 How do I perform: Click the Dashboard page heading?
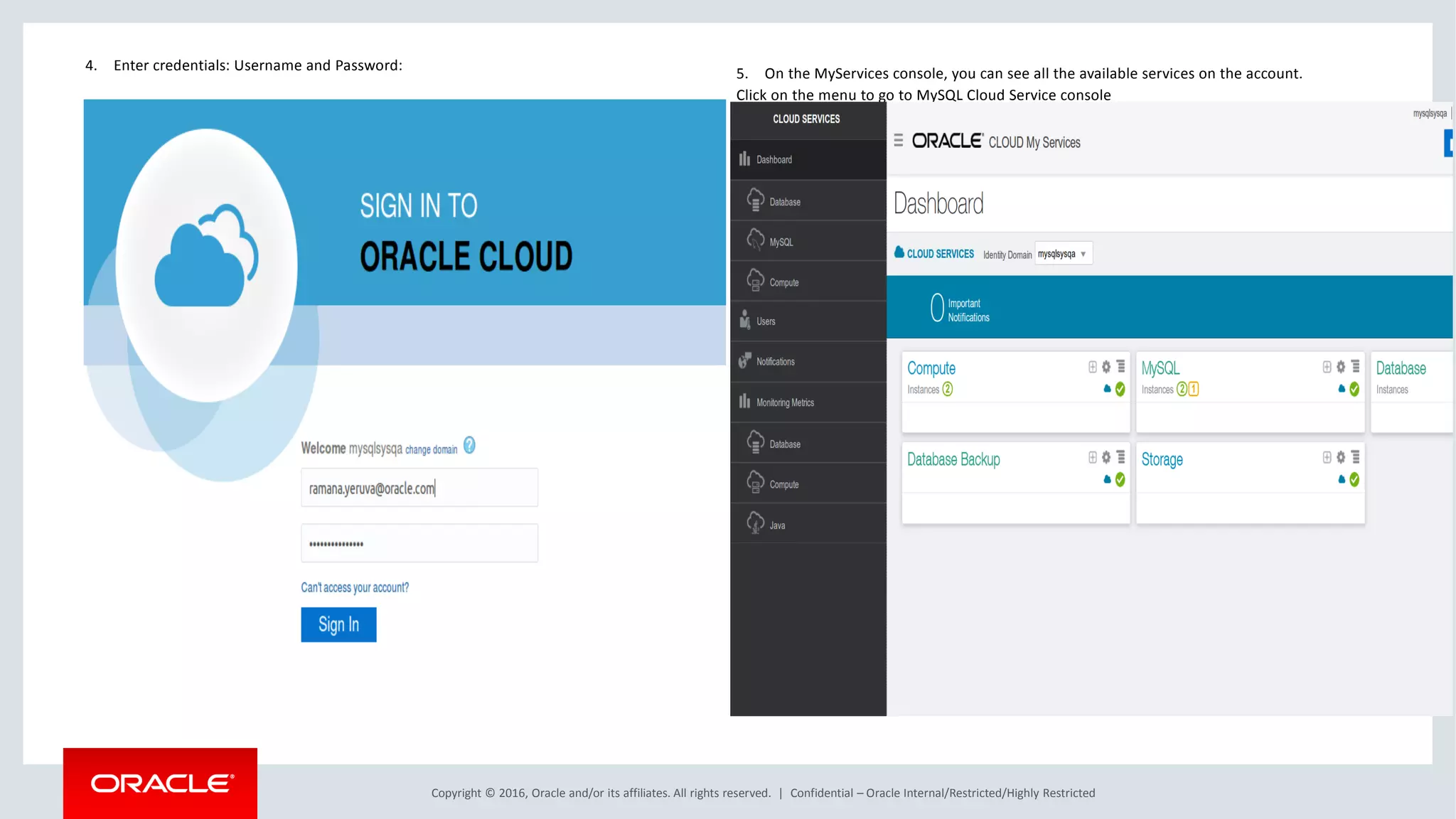938,203
